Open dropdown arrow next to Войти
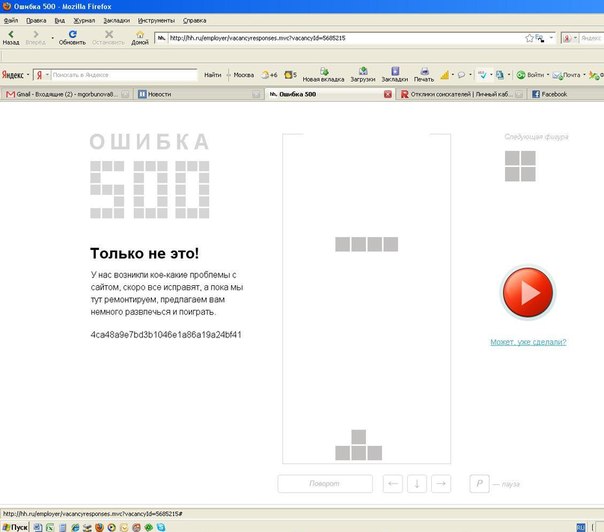Image resolution: width=604 pixels, height=532 pixels. tap(548, 74)
